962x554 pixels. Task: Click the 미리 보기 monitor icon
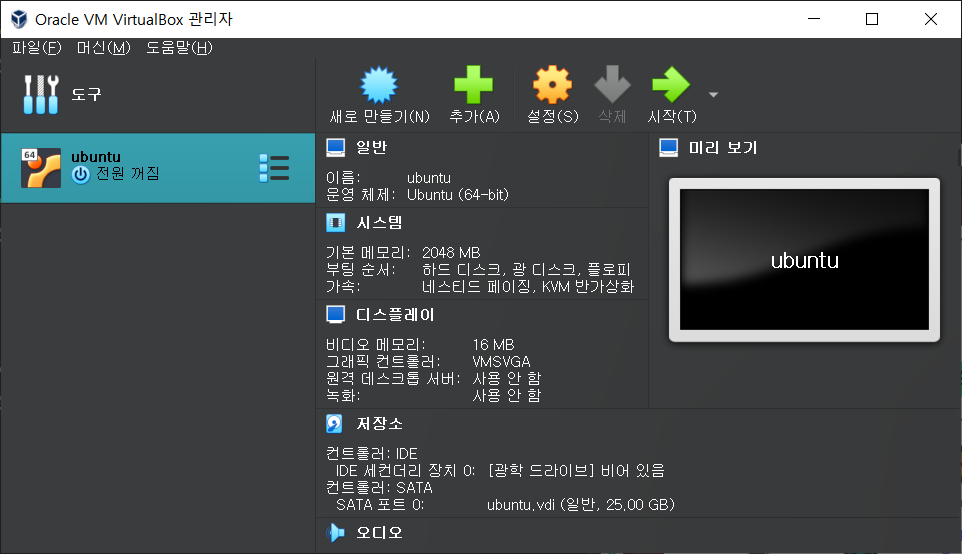tap(669, 148)
